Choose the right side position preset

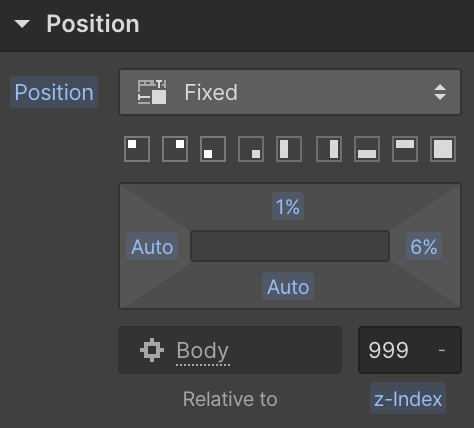coord(329,149)
